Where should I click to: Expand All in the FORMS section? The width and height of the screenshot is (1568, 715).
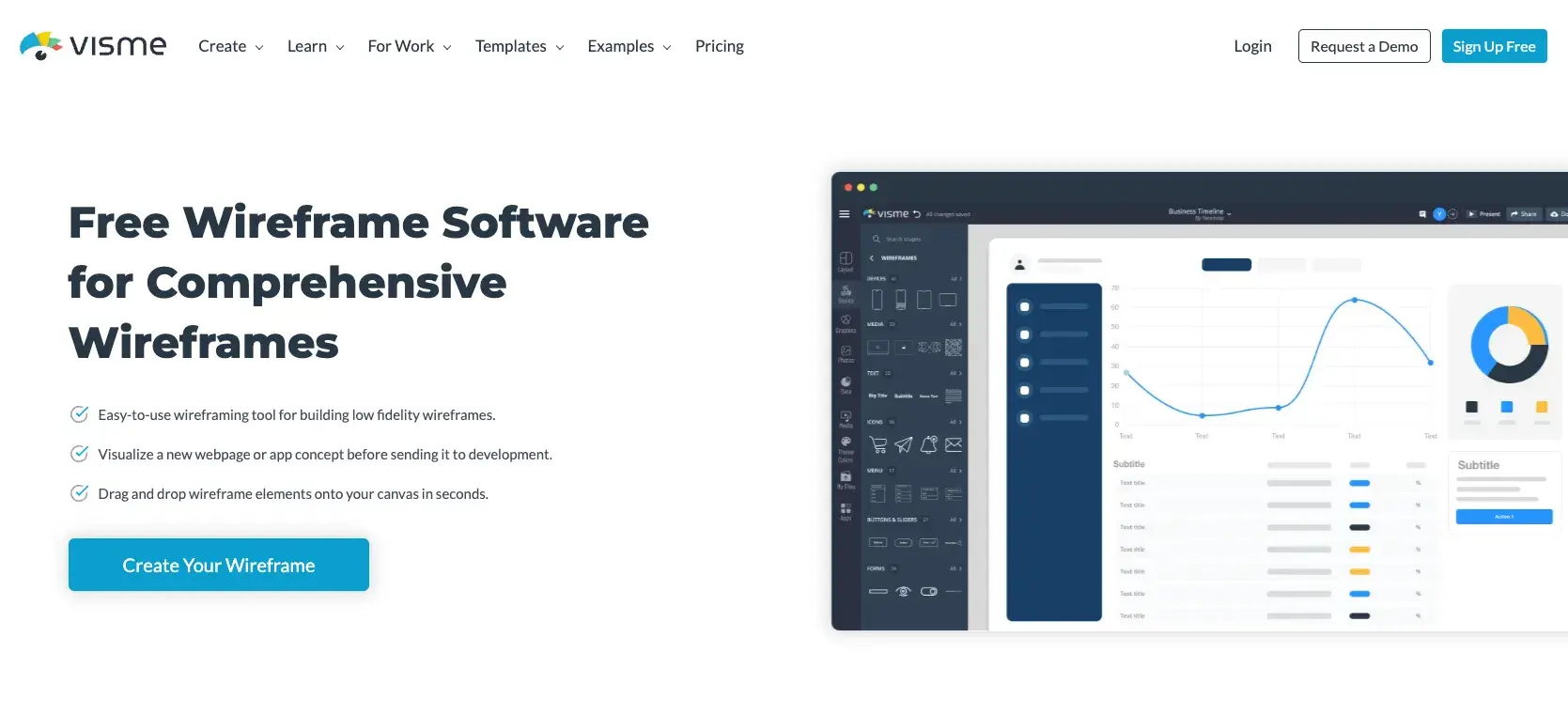point(955,568)
